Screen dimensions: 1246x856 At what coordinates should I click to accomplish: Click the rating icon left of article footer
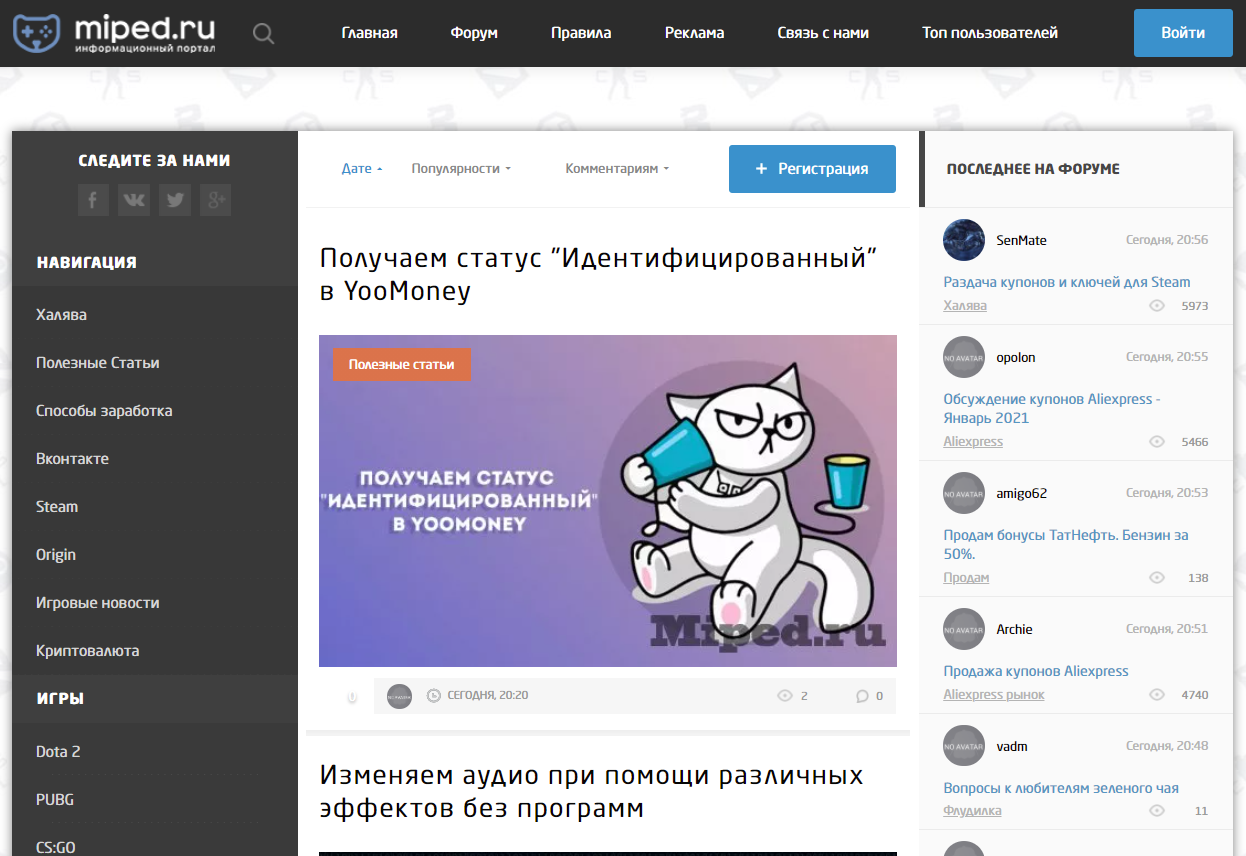tap(352, 697)
